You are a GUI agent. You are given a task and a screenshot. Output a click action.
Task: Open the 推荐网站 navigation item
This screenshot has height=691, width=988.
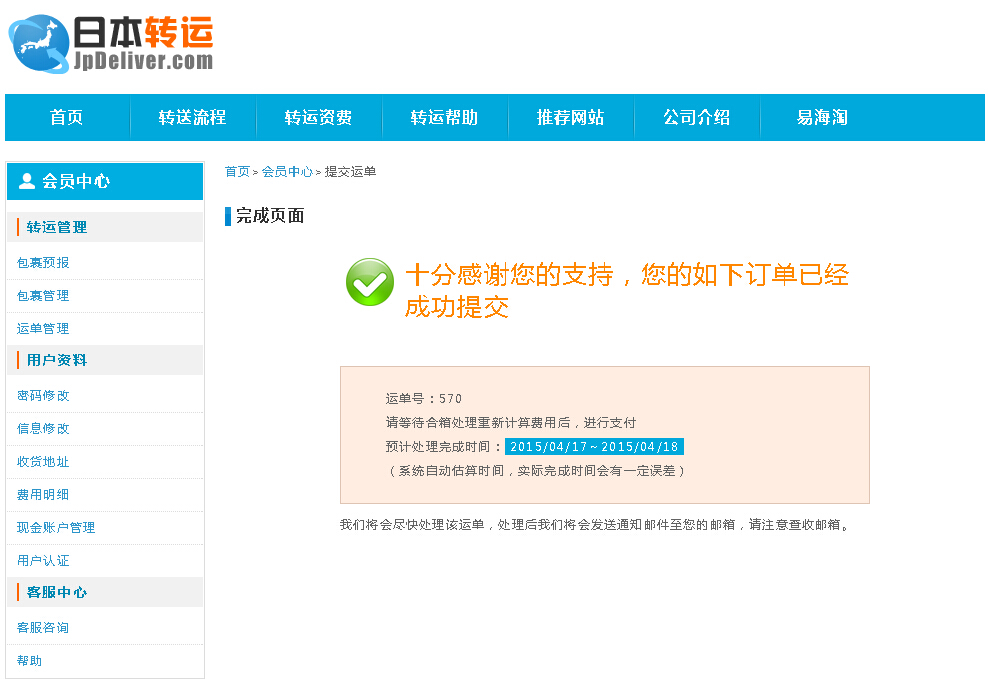pyautogui.click(x=571, y=117)
